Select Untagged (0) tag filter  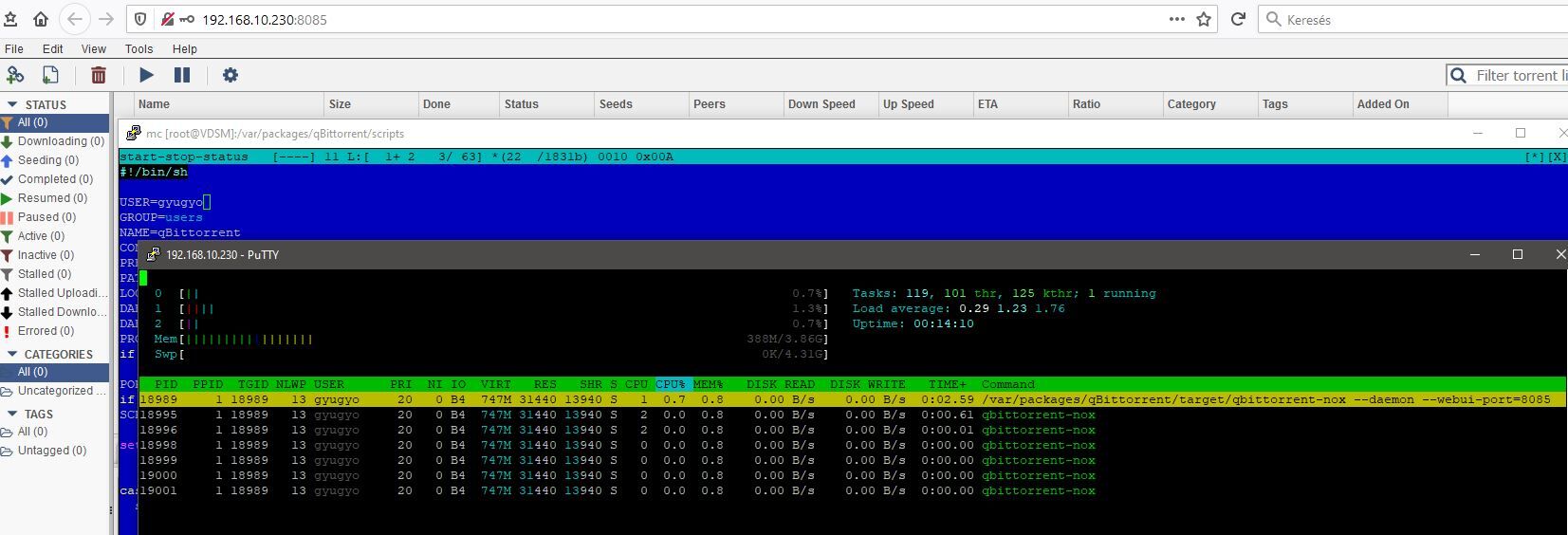point(54,451)
